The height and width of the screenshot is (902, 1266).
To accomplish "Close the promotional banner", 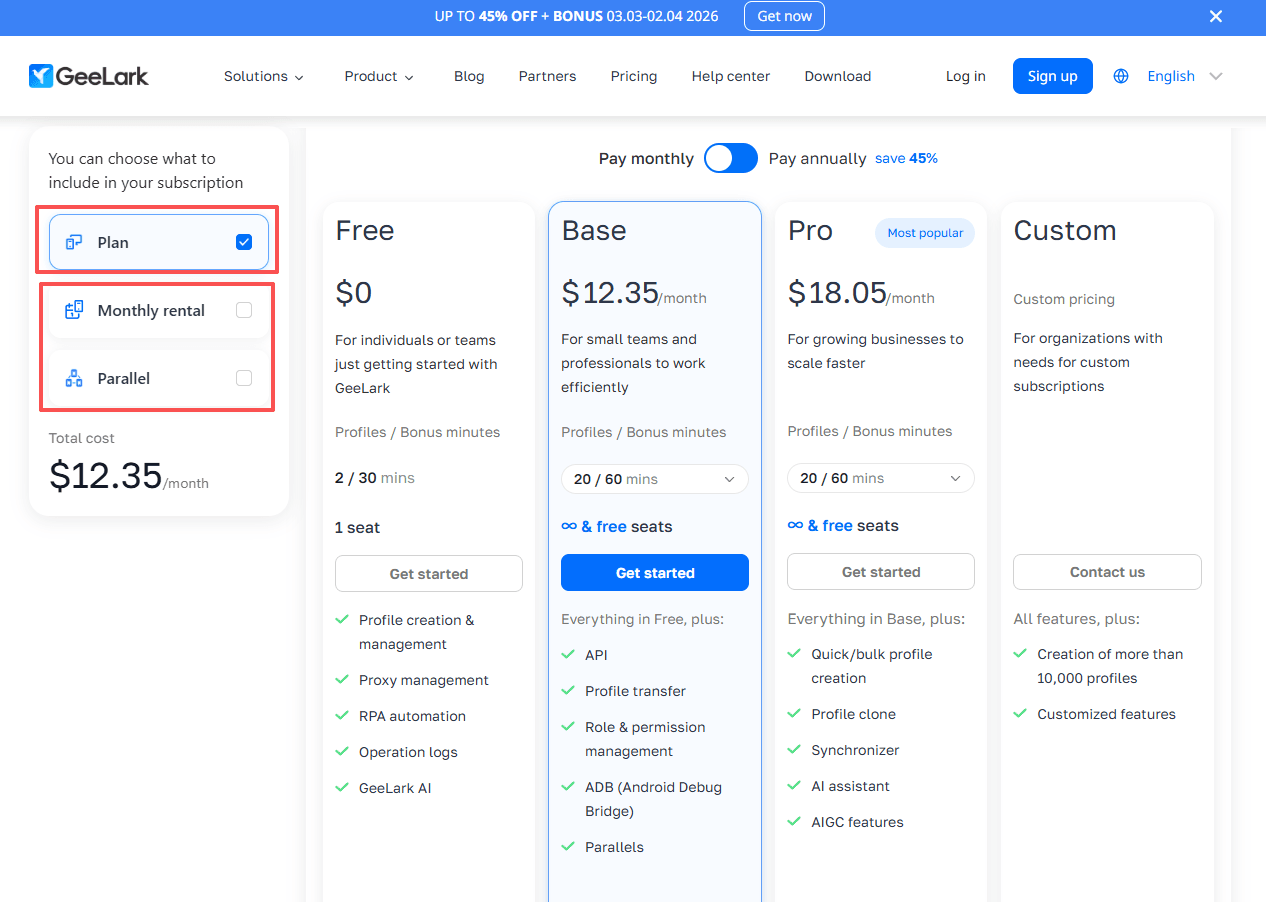I will (x=1216, y=16).
